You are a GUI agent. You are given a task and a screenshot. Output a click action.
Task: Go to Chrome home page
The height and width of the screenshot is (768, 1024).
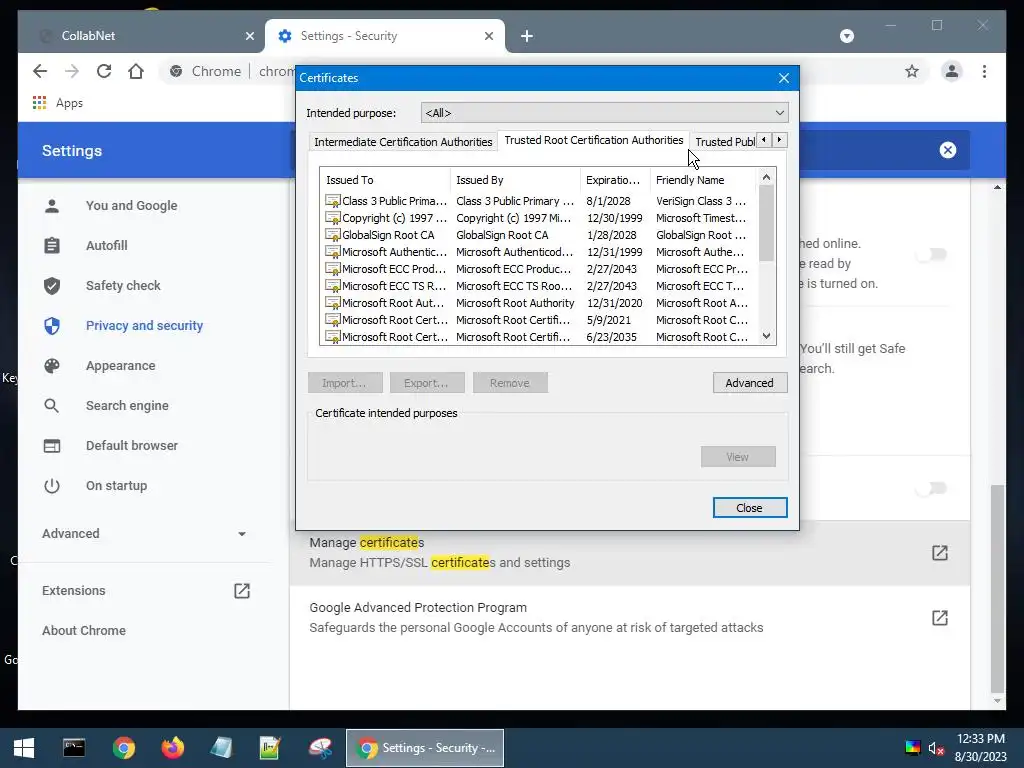[x=136, y=71]
